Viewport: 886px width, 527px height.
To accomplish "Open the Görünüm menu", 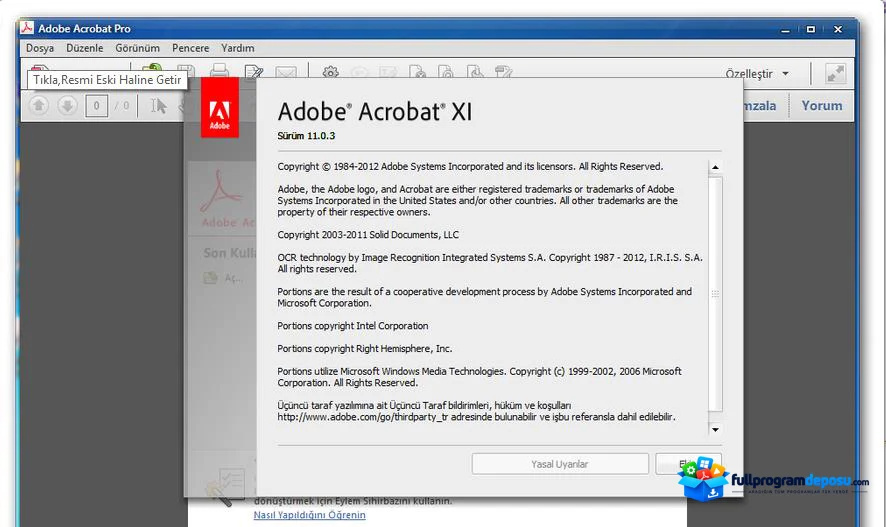I will pyautogui.click(x=137, y=48).
